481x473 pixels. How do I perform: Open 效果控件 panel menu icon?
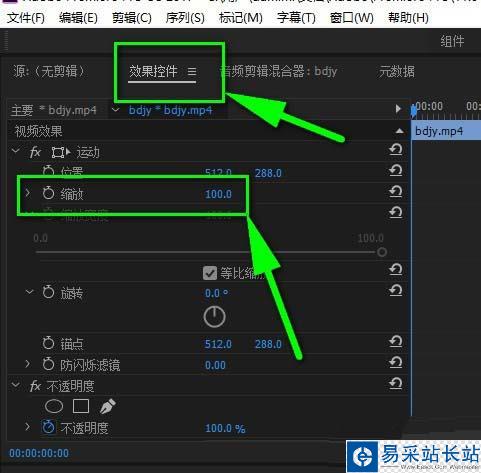pyautogui.click(x=192, y=71)
